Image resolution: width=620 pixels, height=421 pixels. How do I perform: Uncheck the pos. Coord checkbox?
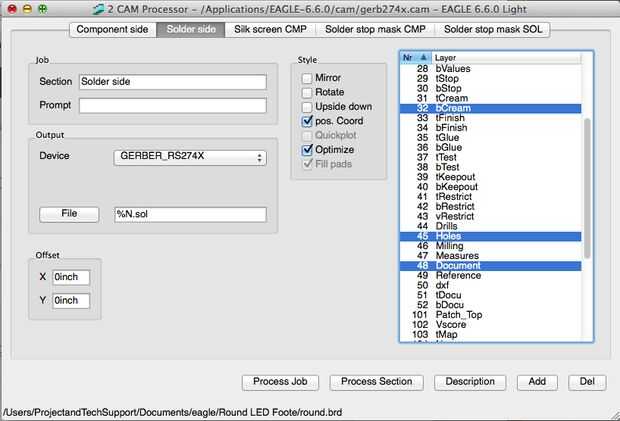(307, 121)
